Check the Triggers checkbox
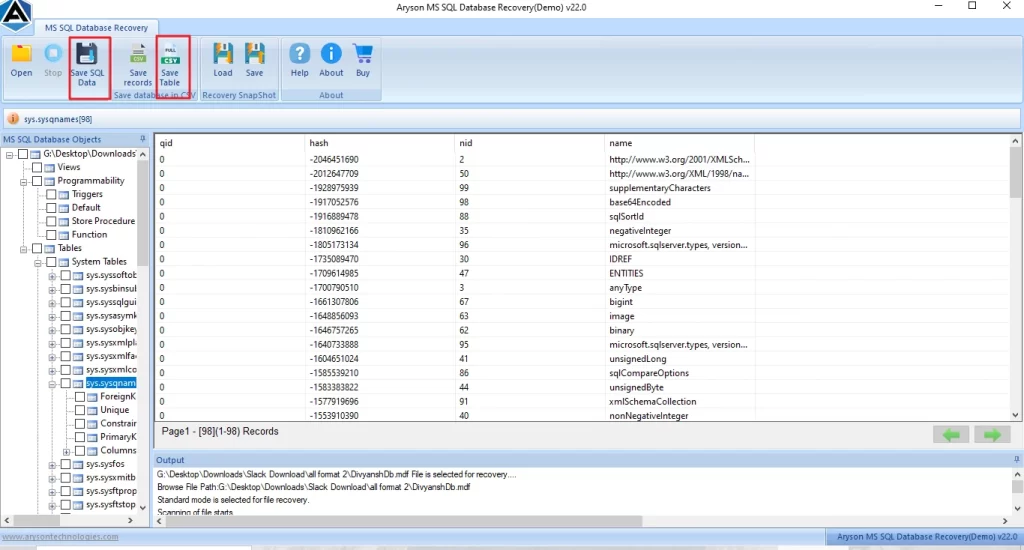 pos(52,194)
